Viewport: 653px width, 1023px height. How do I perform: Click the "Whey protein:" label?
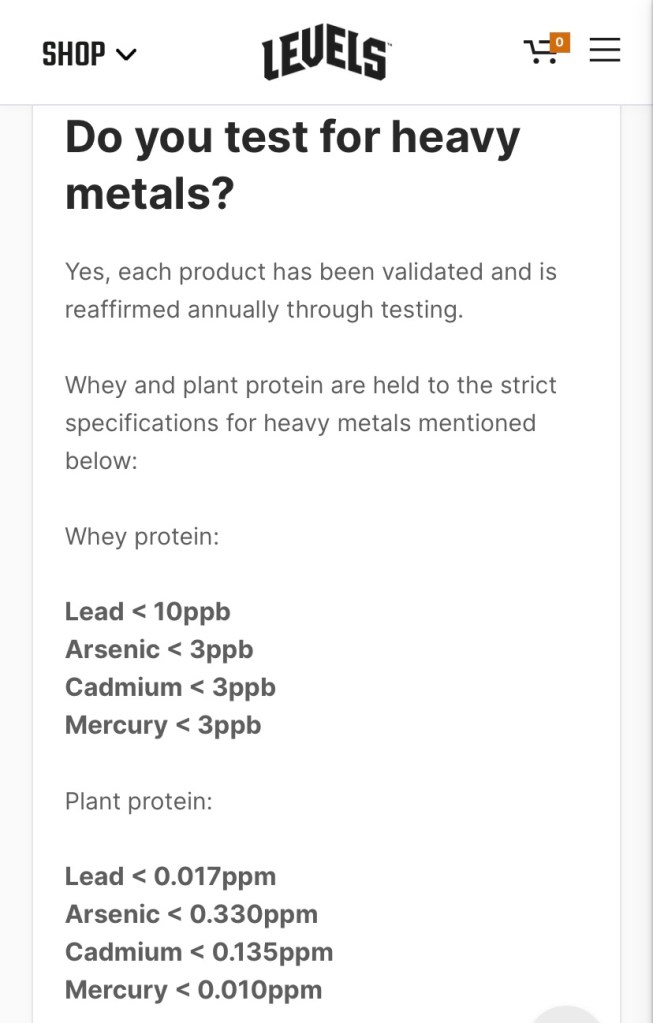coord(142,537)
